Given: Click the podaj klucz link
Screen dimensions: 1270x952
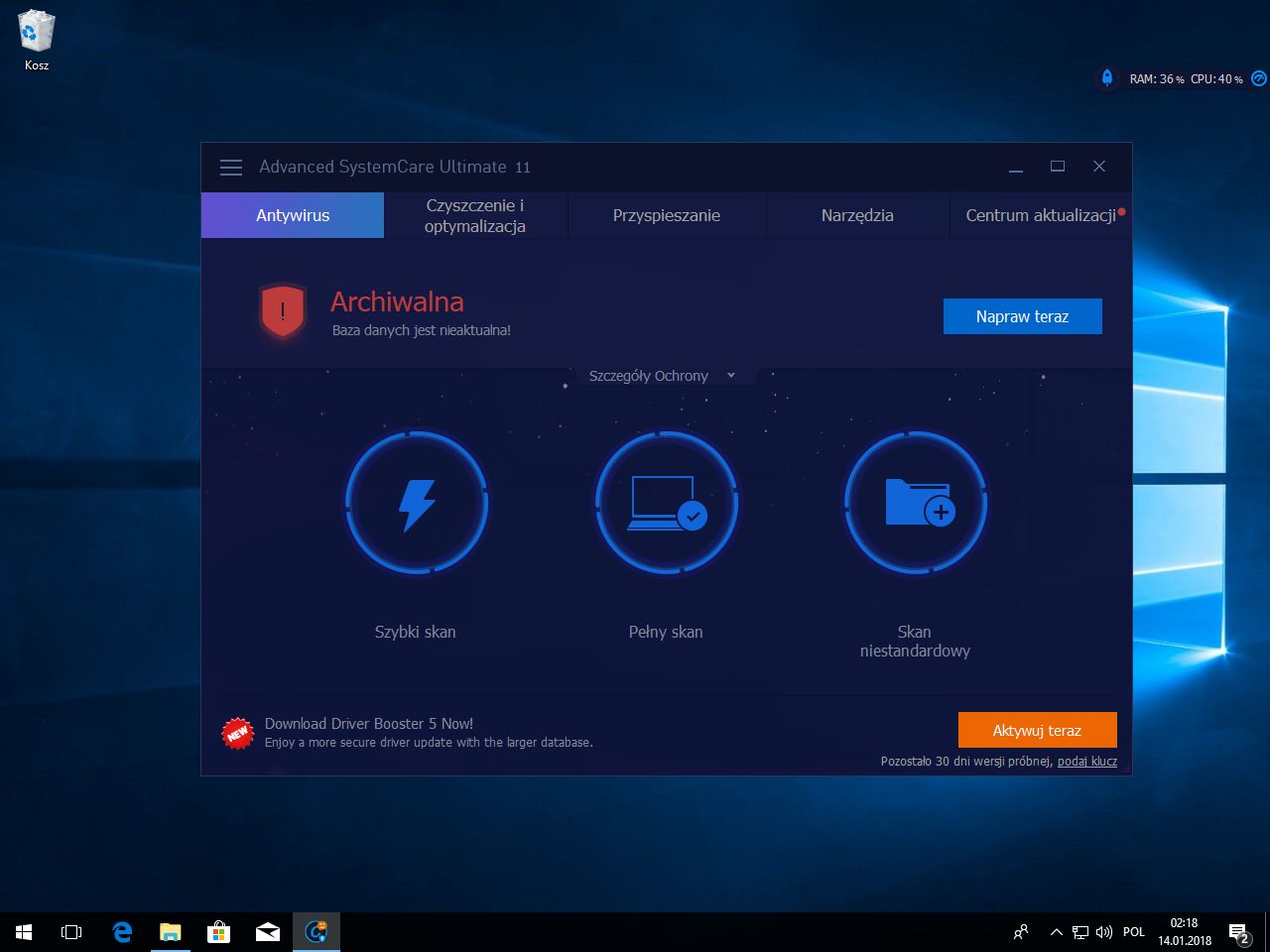Looking at the screenshot, I should click(1087, 762).
